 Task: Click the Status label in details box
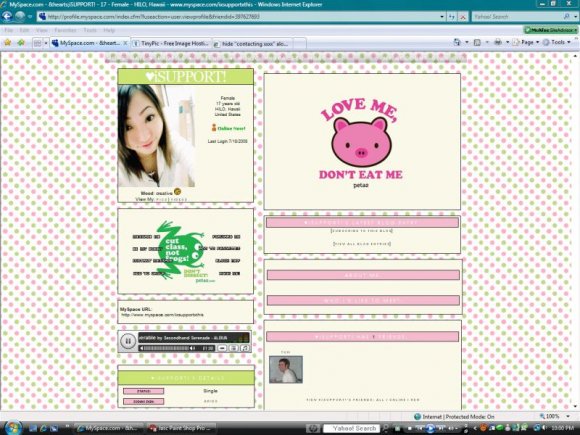(x=144, y=391)
